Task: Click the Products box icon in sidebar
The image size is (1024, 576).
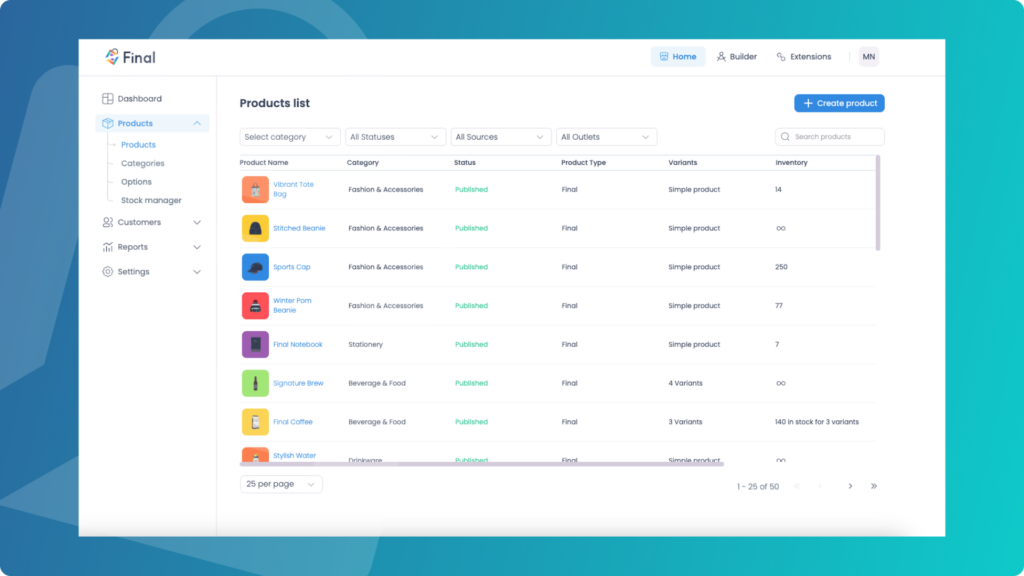Action: click(108, 123)
